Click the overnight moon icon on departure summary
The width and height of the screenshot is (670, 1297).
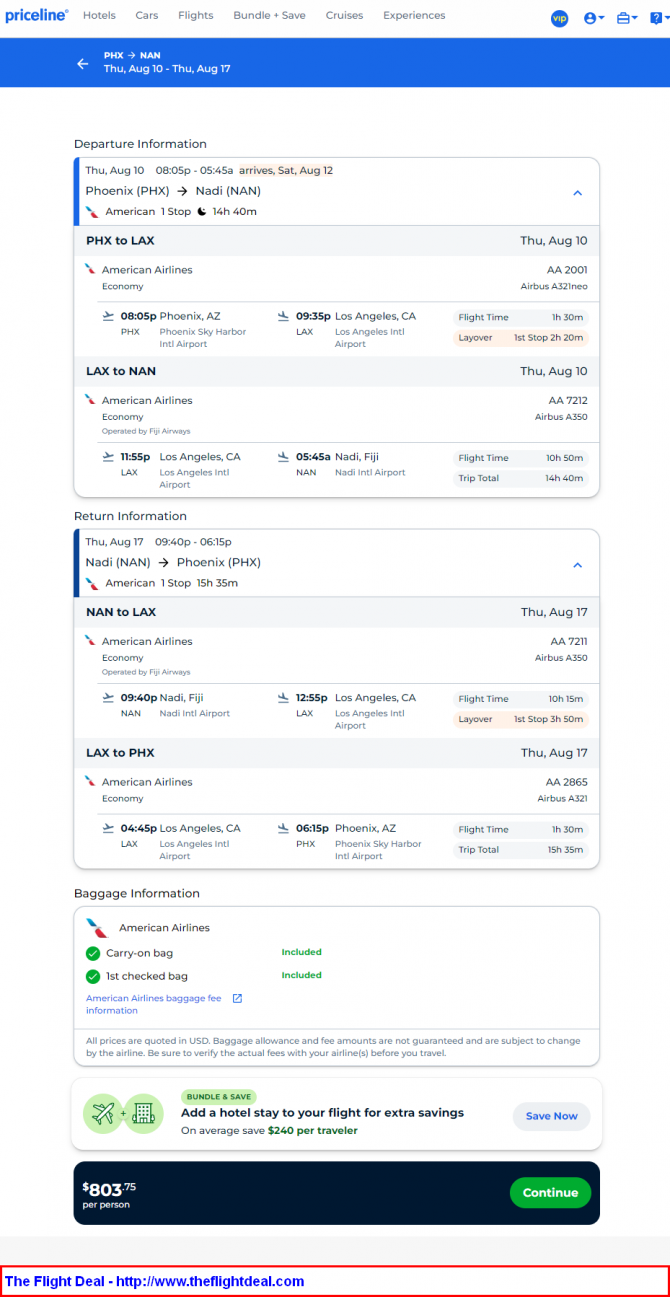pyautogui.click(x=201, y=211)
